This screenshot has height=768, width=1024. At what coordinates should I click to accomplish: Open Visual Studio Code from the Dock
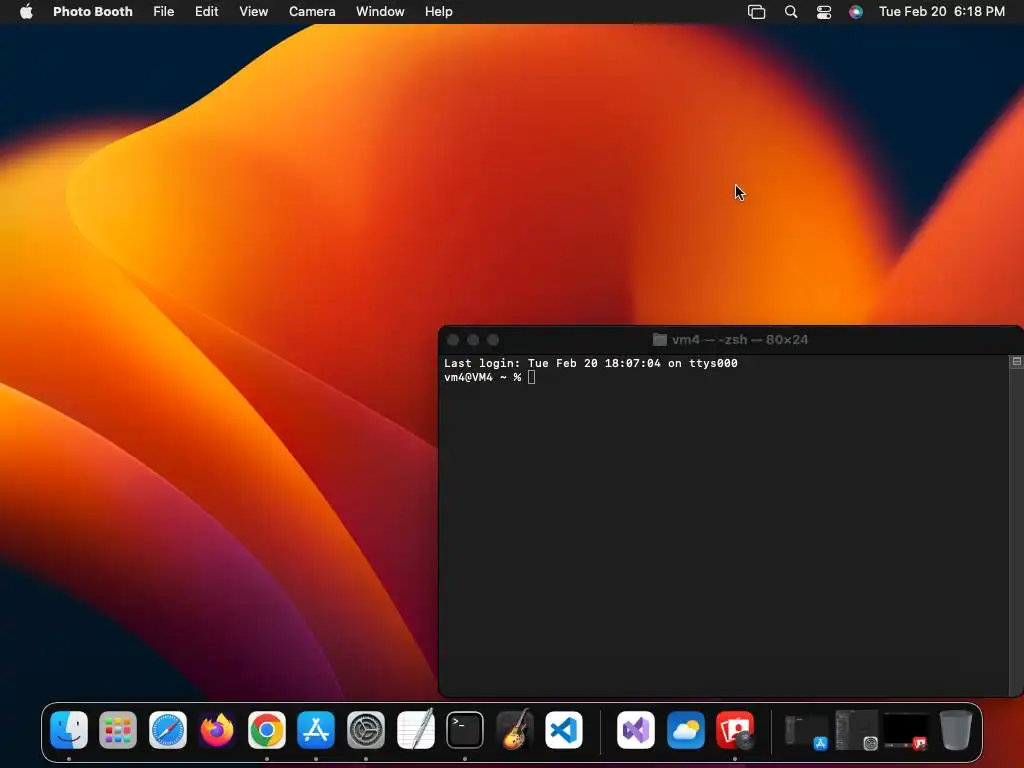tap(564, 729)
